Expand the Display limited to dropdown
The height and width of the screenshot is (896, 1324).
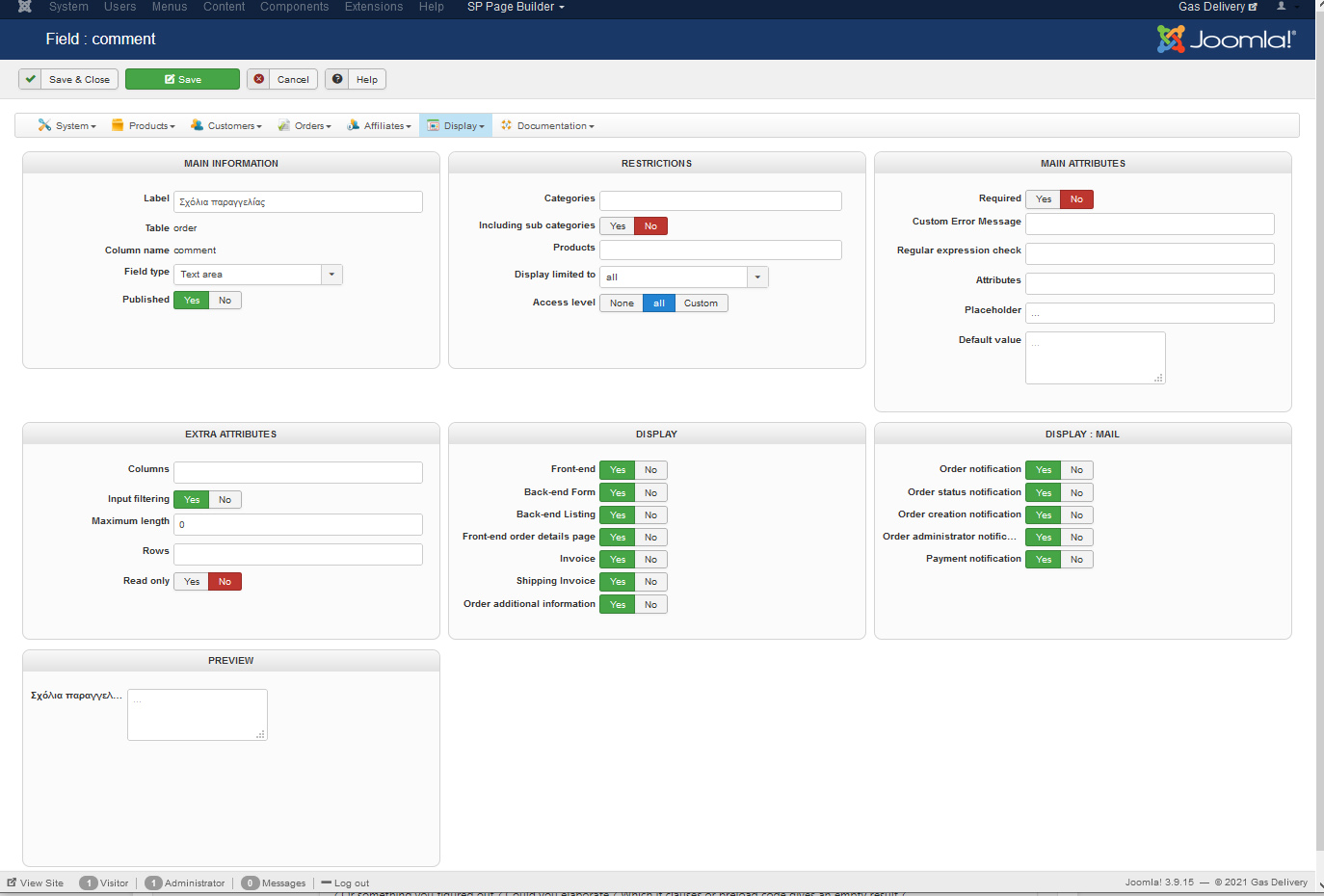757,277
